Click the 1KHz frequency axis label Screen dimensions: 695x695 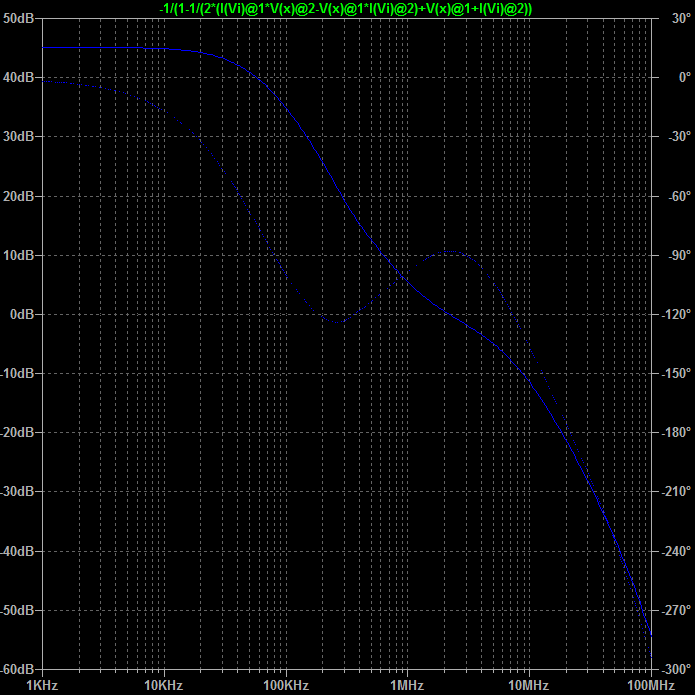coord(42,685)
